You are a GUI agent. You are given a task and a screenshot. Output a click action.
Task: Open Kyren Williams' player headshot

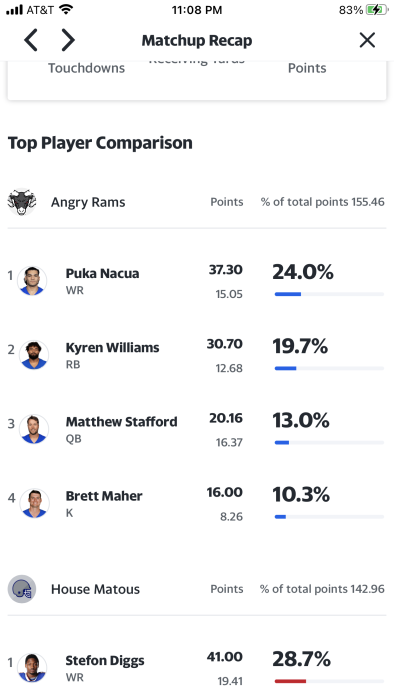point(34,354)
